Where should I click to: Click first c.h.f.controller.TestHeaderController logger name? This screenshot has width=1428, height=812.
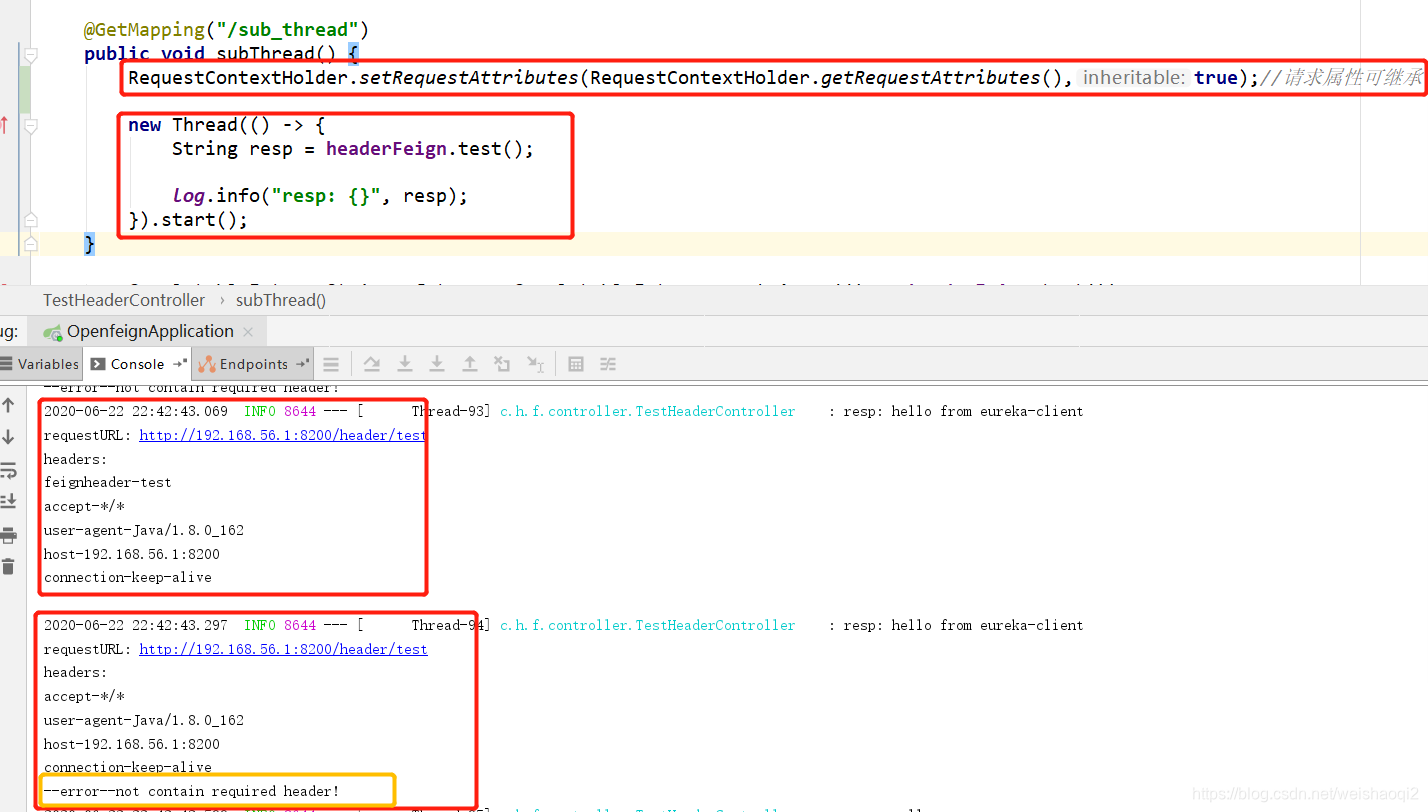click(648, 411)
